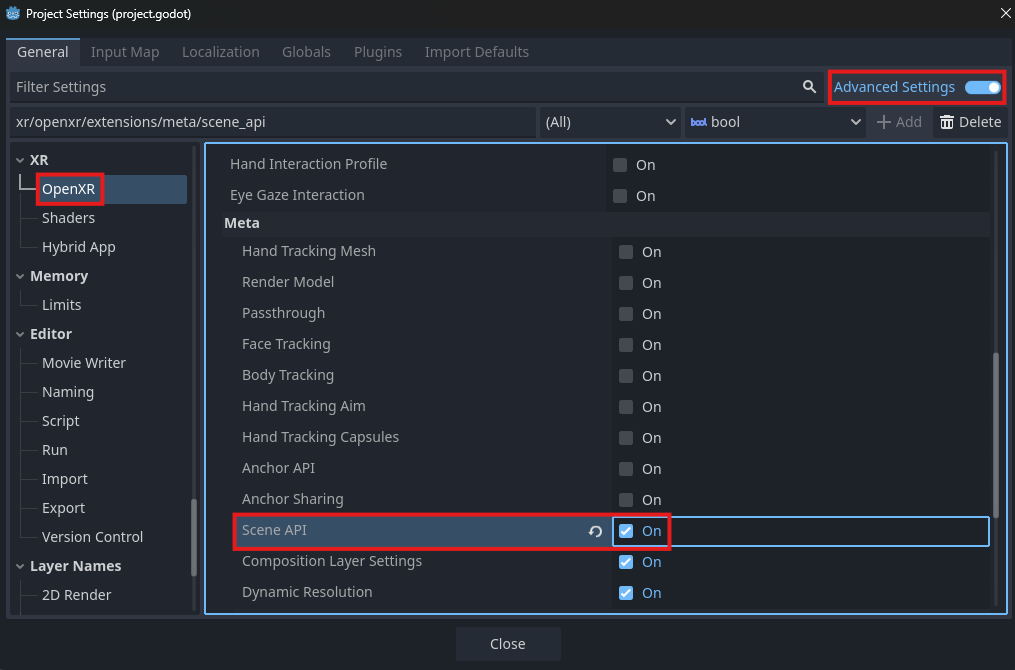
Task: Check the Hand Tracking Capsules option
Action: pos(625,438)
